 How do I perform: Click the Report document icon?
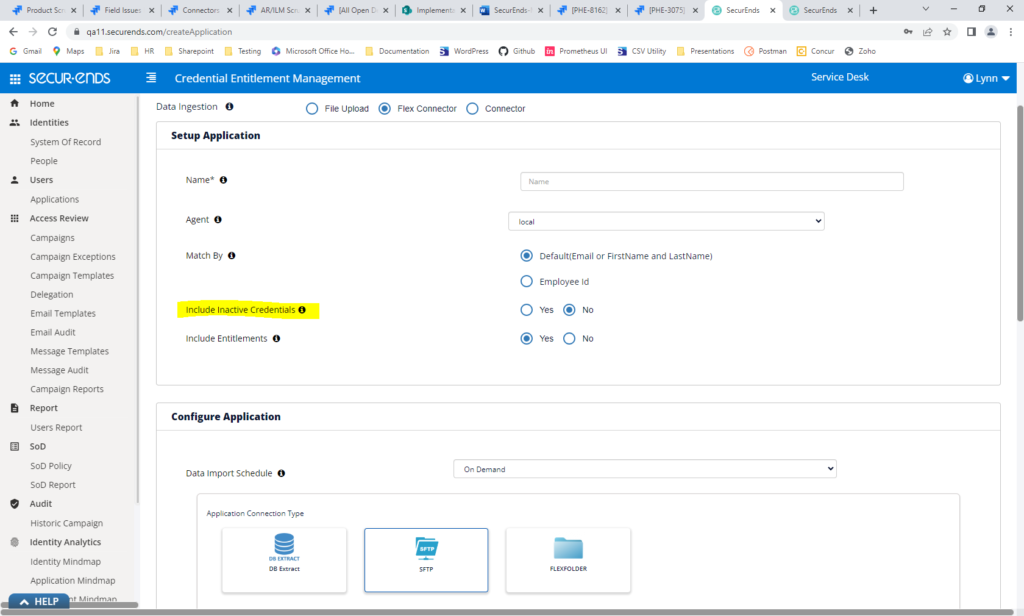14,408
